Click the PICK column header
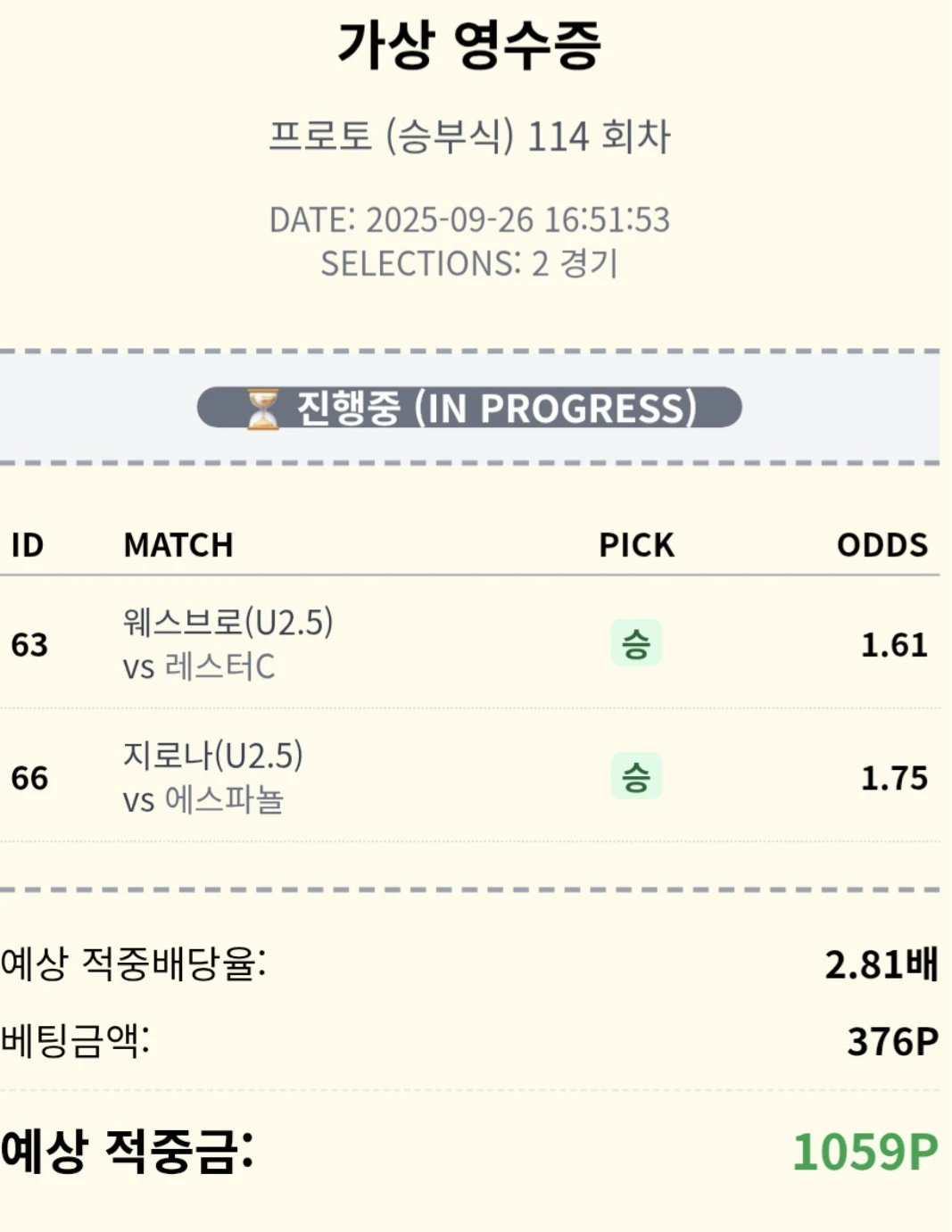952x1232 pixels. point(636,545)
